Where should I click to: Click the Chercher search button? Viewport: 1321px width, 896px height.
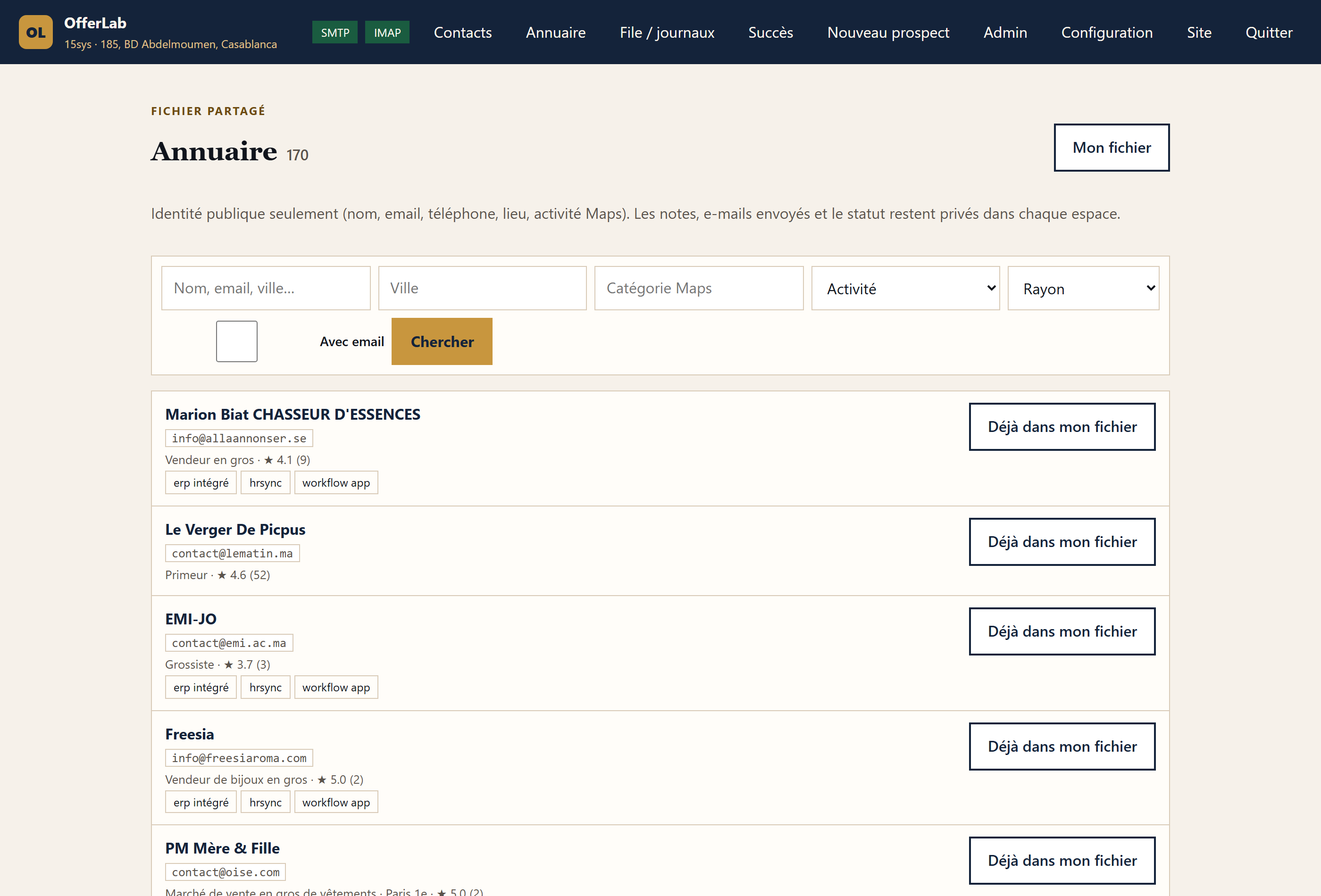tap(442, 341)
